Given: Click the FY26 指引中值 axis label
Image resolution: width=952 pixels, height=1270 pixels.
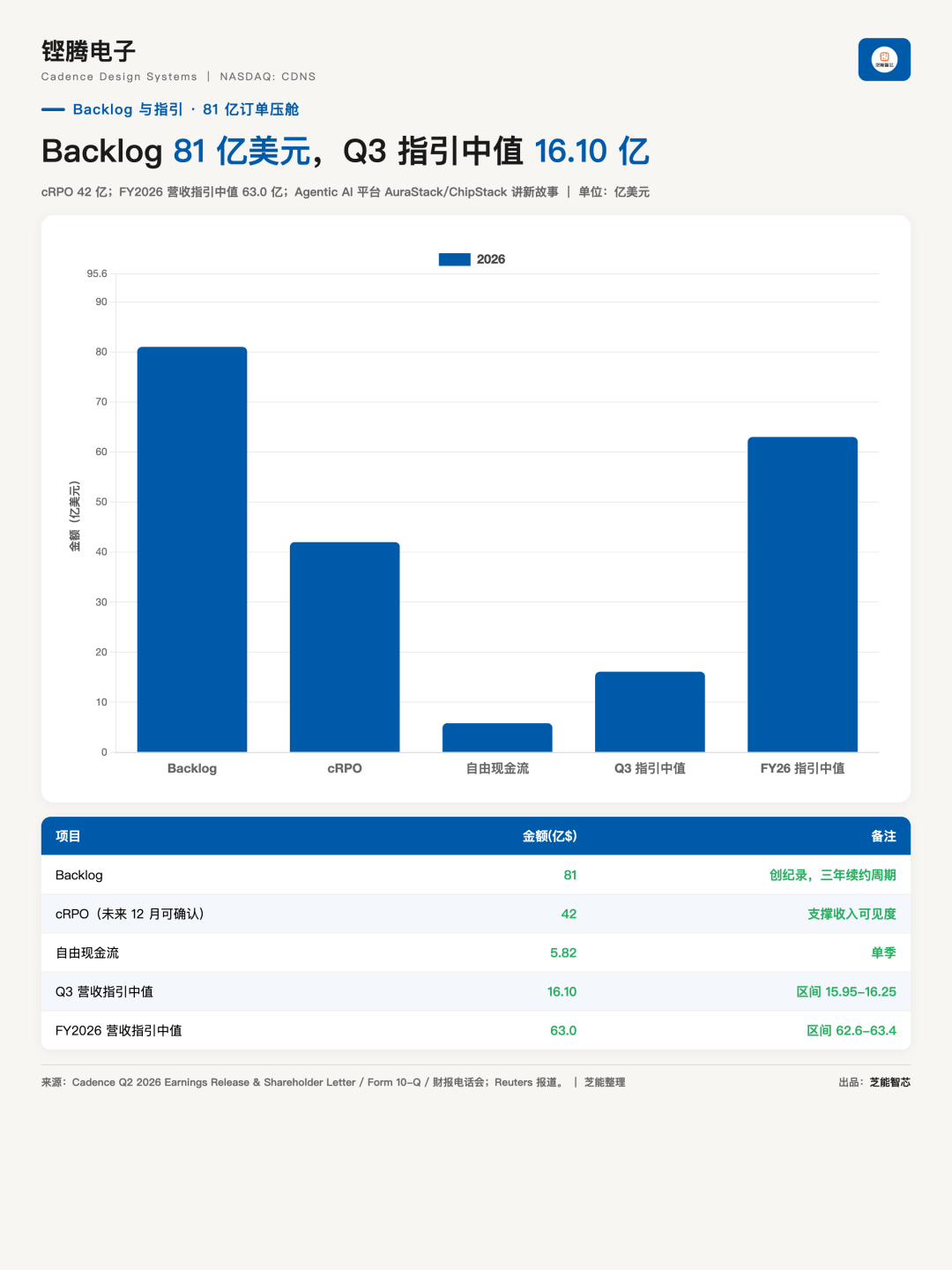Looking at the screenshot, I should pos(802,768).
